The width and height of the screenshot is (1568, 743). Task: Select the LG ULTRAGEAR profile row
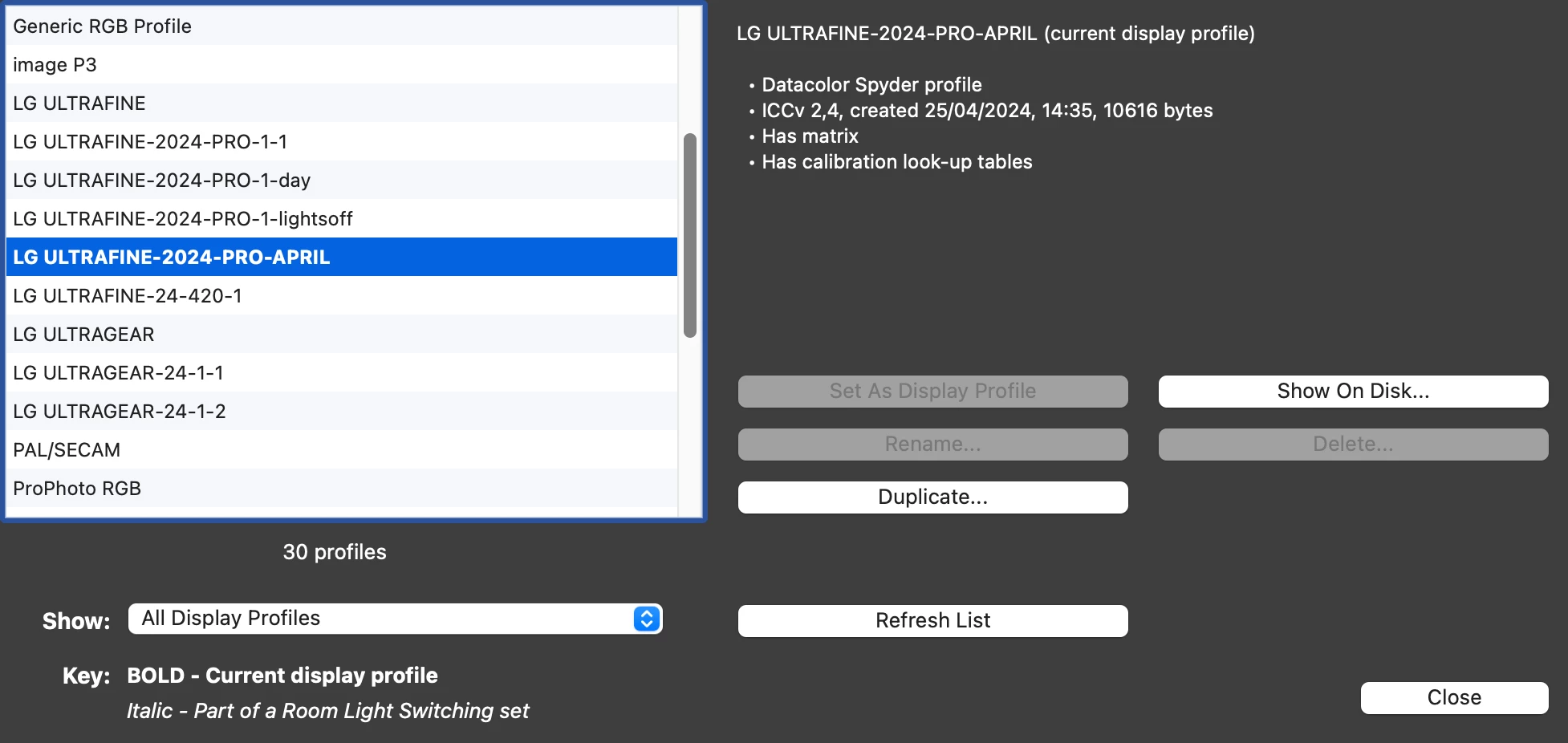click(342, 334)
